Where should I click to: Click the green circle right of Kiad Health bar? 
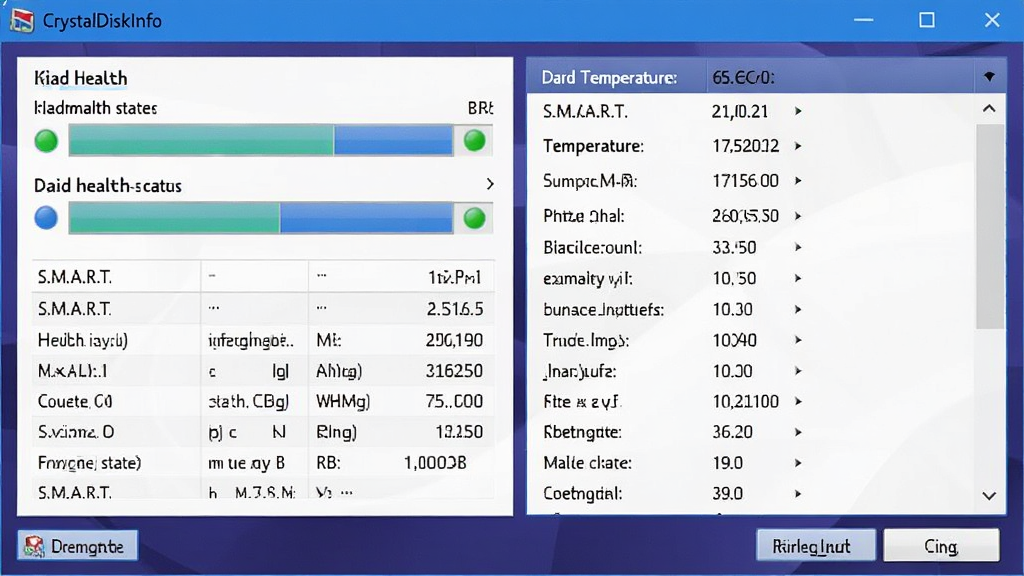(475, 140)
